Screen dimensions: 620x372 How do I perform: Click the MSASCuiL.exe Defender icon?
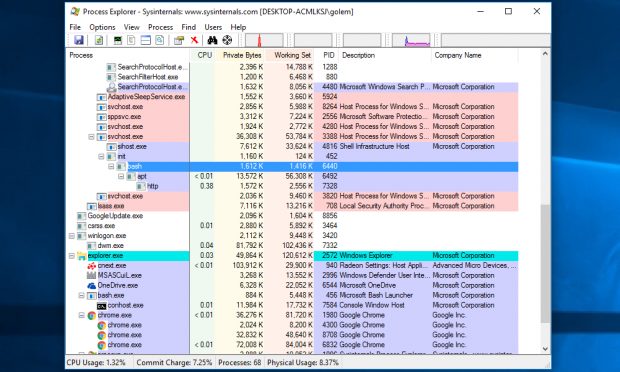pyautogui.click(x=91, y=276)
